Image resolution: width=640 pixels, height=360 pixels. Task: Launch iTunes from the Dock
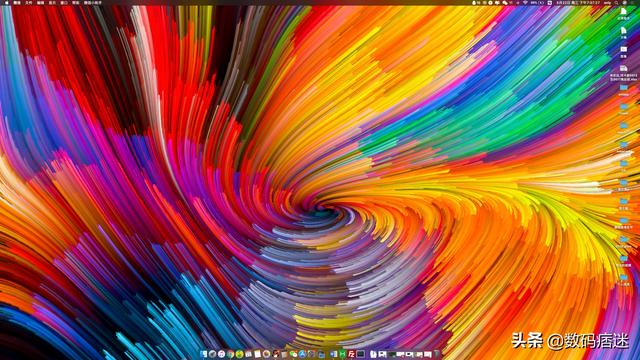pos(221,354)
